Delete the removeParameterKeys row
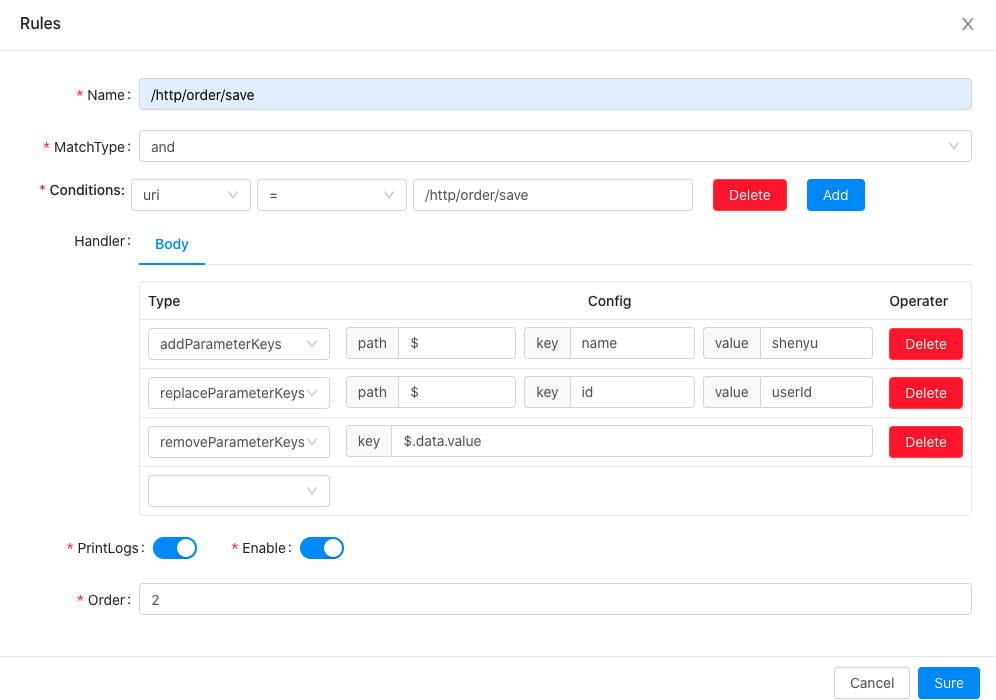996x700 pixels. [x=925, y=441]
